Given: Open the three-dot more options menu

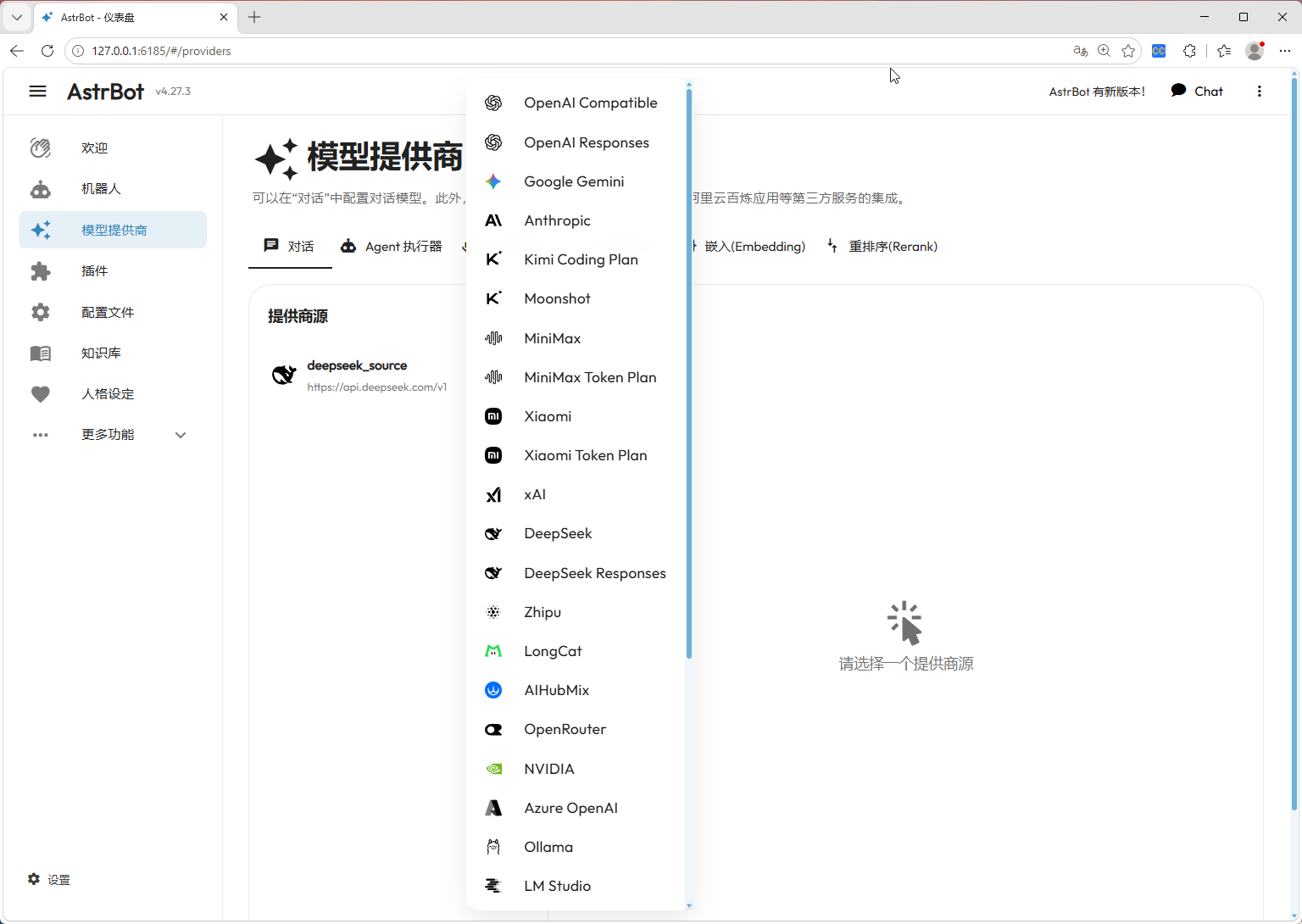Looking at the screenshot, I should [x=1260, y=92].
